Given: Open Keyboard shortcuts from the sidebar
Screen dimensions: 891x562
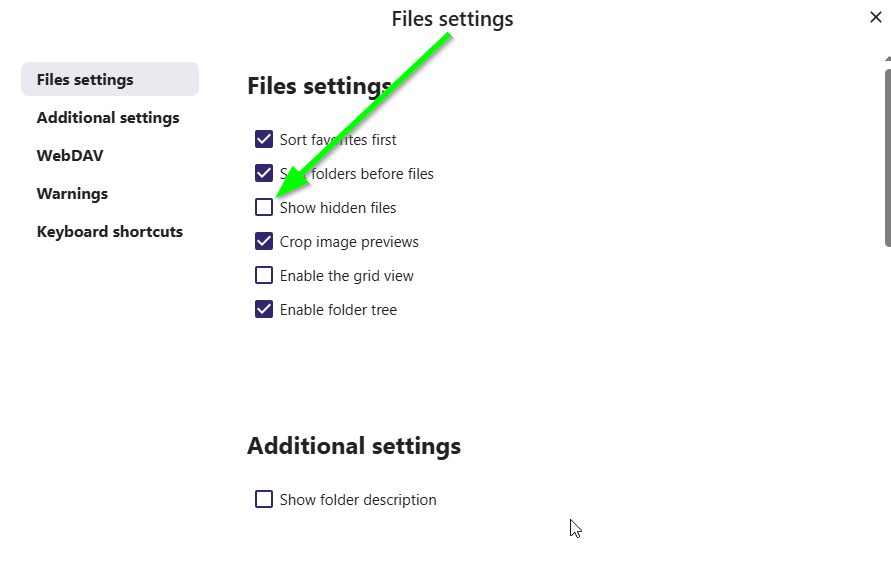Looking at the screenshot, I should coord(110,232).
